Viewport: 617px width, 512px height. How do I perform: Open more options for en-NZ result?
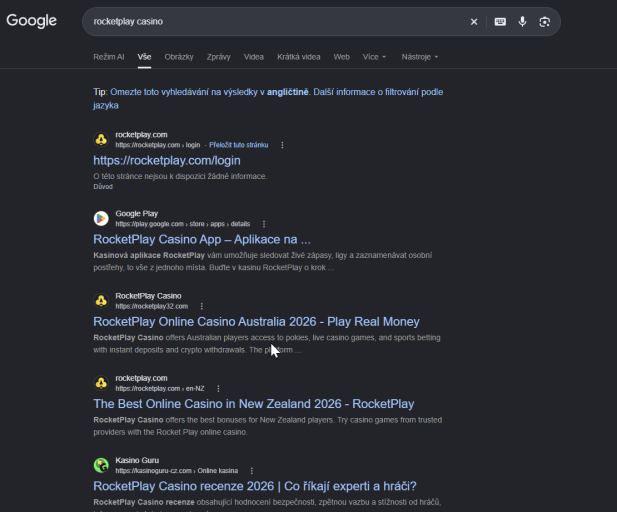tap(218, 388)
